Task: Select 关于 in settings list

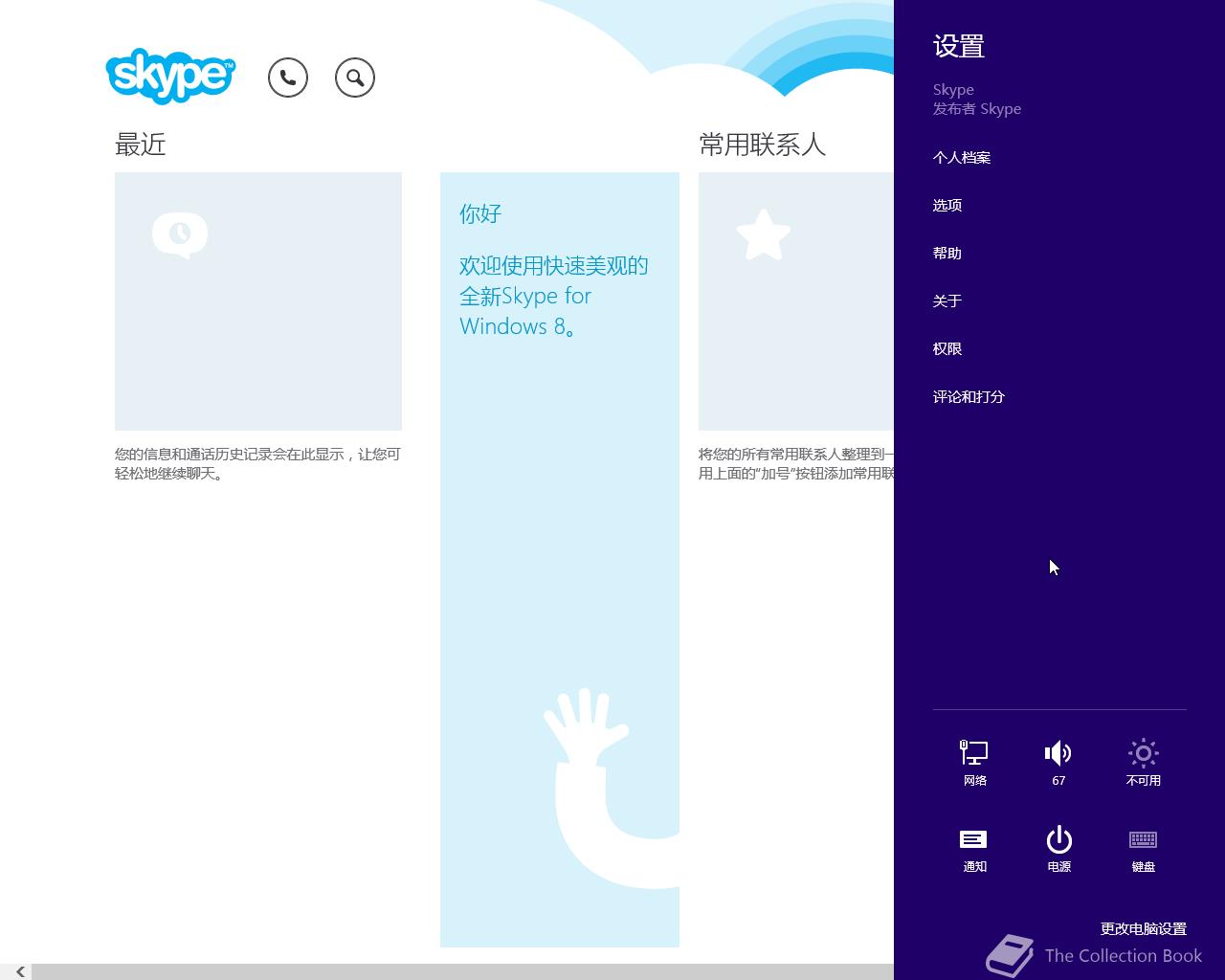Action: 947,301
